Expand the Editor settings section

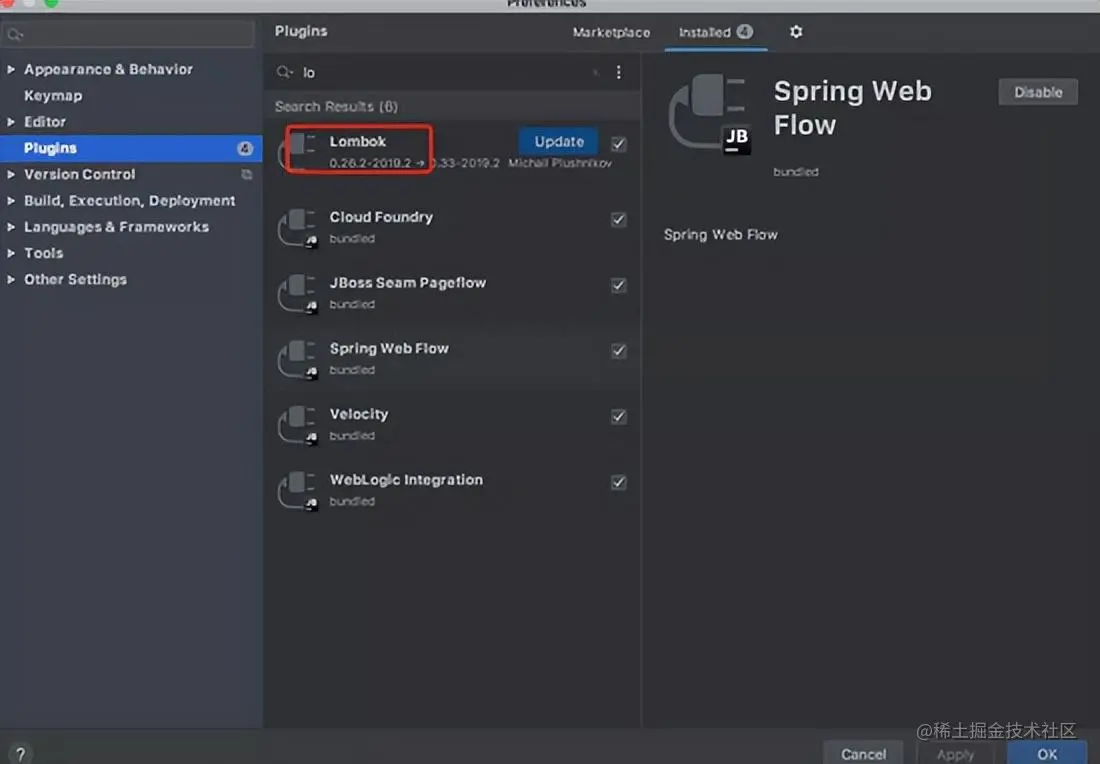tap(11, 122)
